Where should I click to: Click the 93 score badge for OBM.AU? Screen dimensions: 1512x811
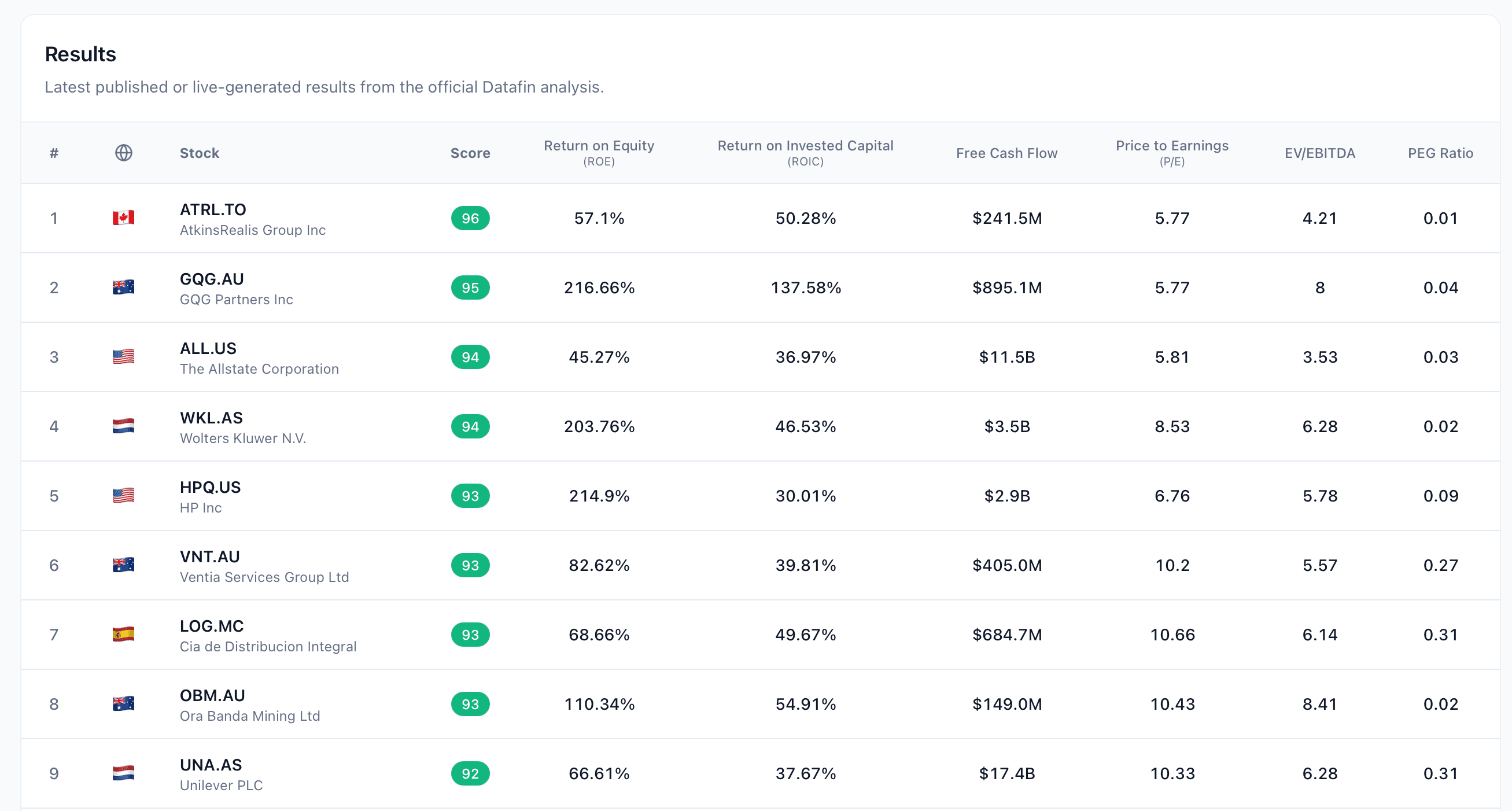[470, 703]
